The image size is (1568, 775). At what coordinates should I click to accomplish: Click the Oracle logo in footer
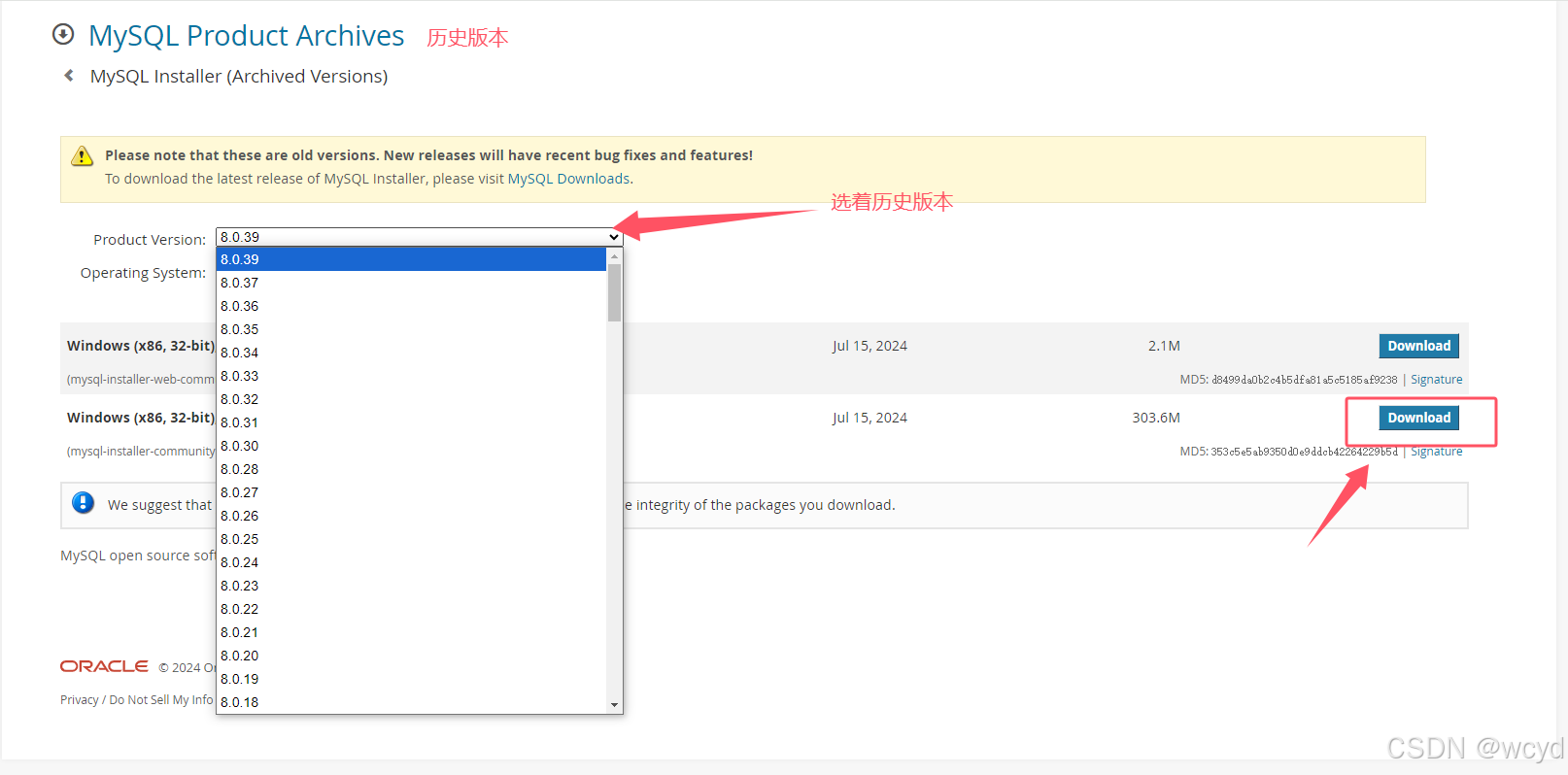point(104,666)
